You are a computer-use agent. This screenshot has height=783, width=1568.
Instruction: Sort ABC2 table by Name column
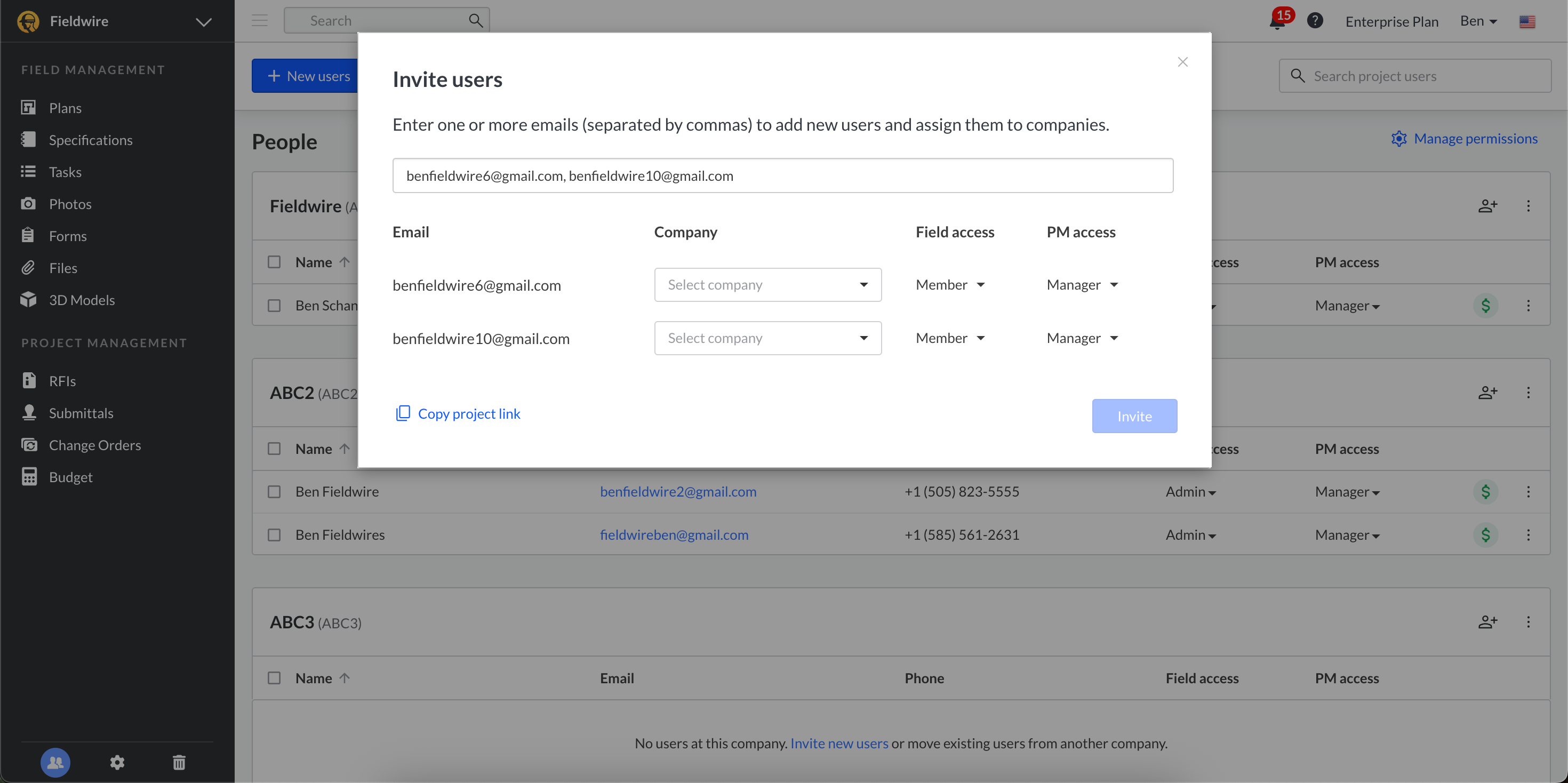(323, 449)
